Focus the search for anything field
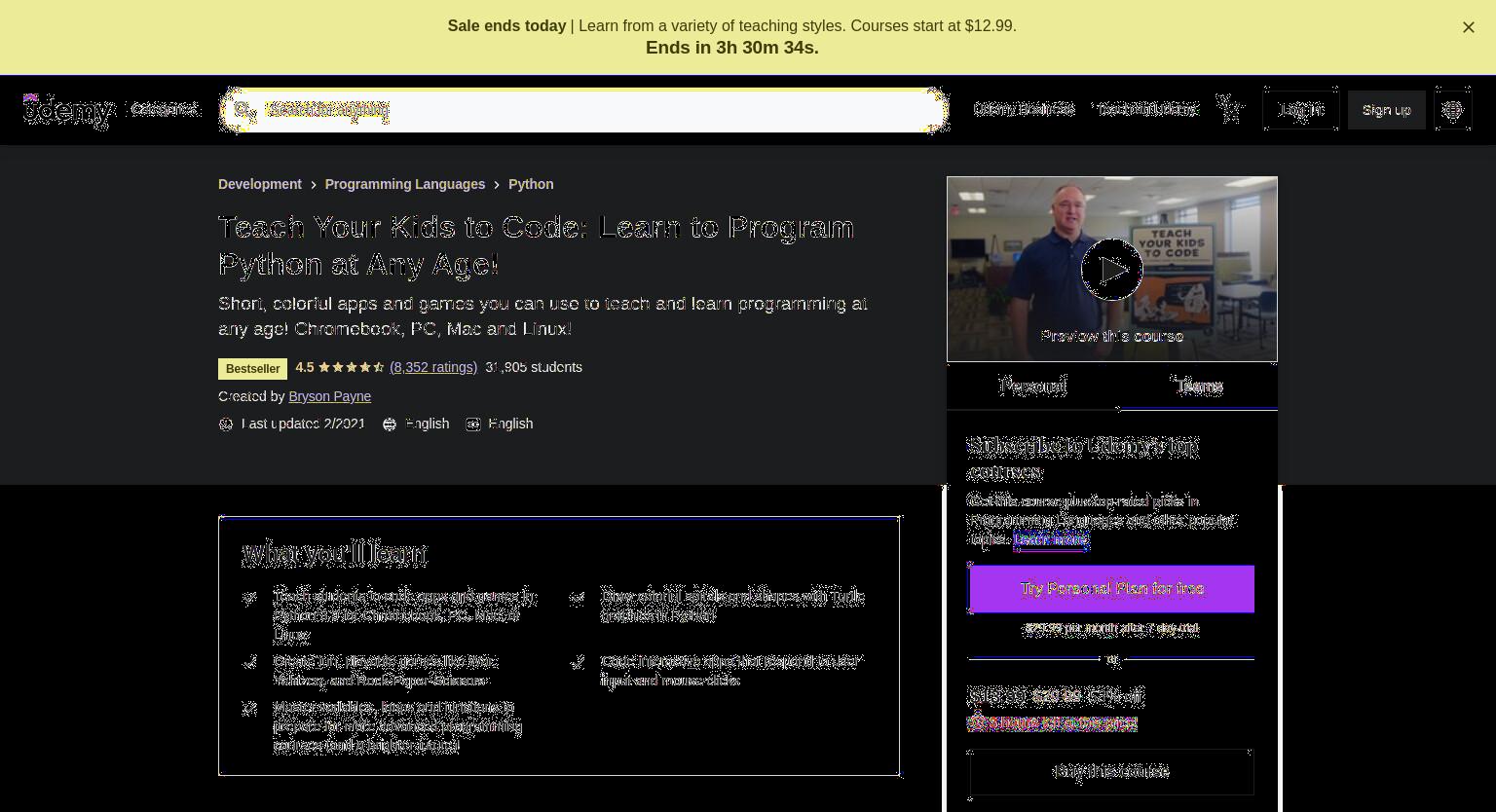Screen dimensions: 1496x812 coord(584,110)
